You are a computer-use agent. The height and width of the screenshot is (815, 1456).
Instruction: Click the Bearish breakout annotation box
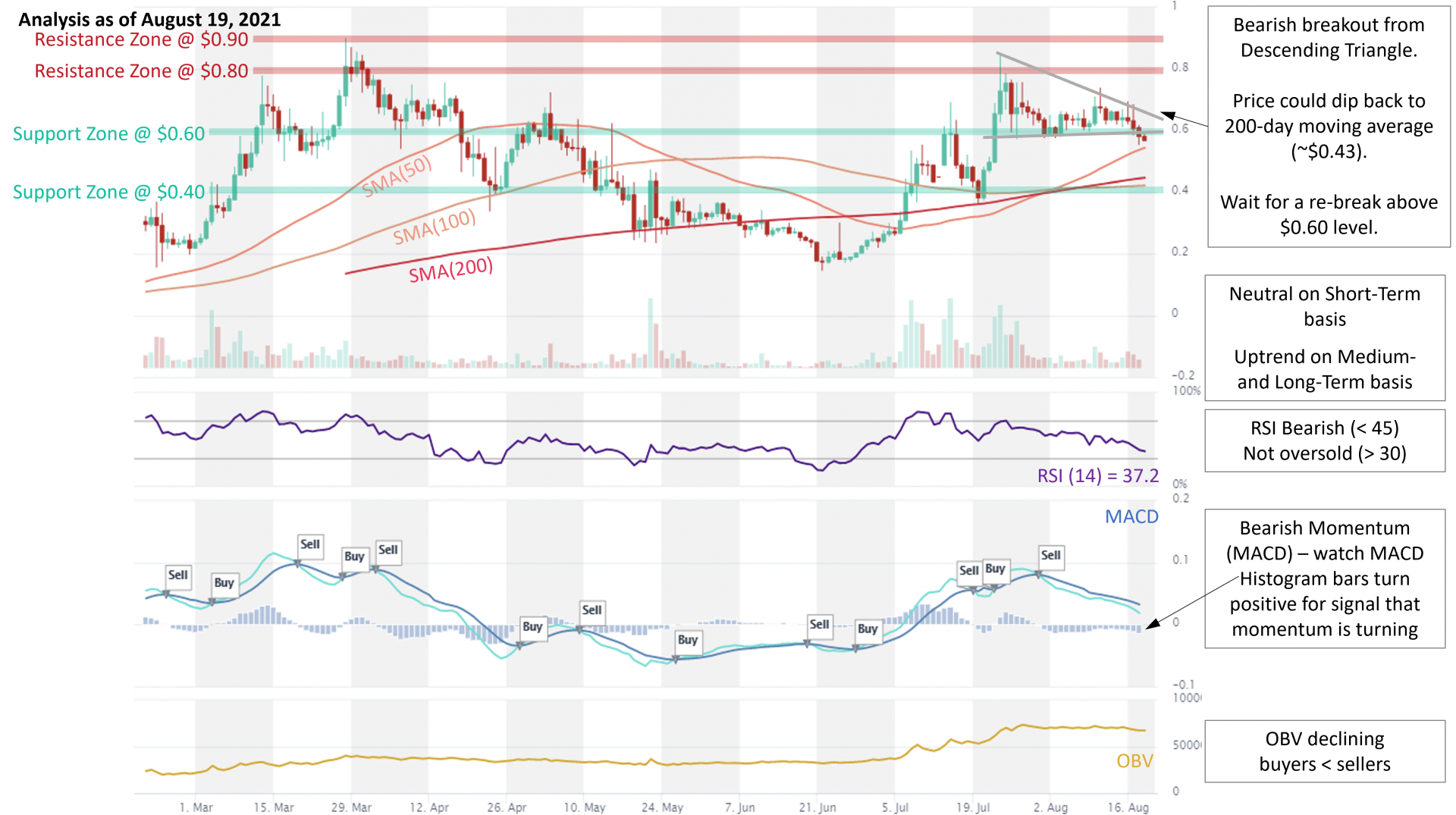1329,127
